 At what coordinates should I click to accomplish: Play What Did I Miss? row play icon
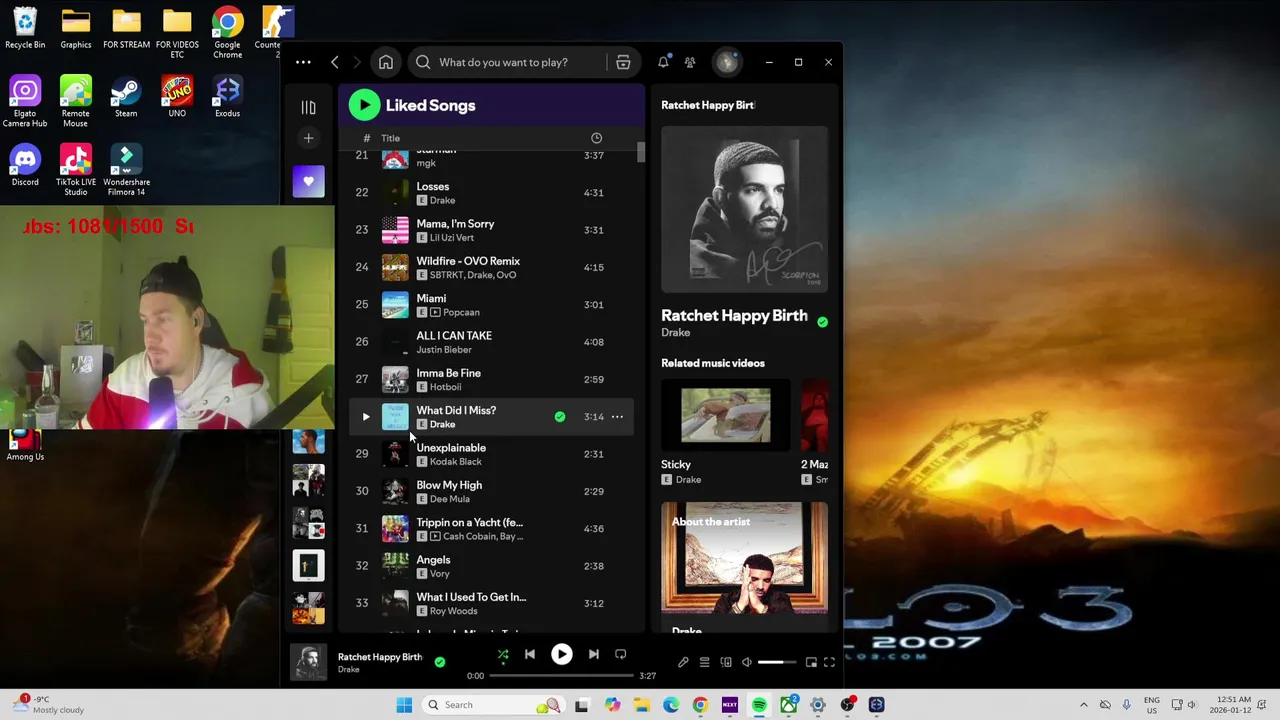(x=365, y=417)
